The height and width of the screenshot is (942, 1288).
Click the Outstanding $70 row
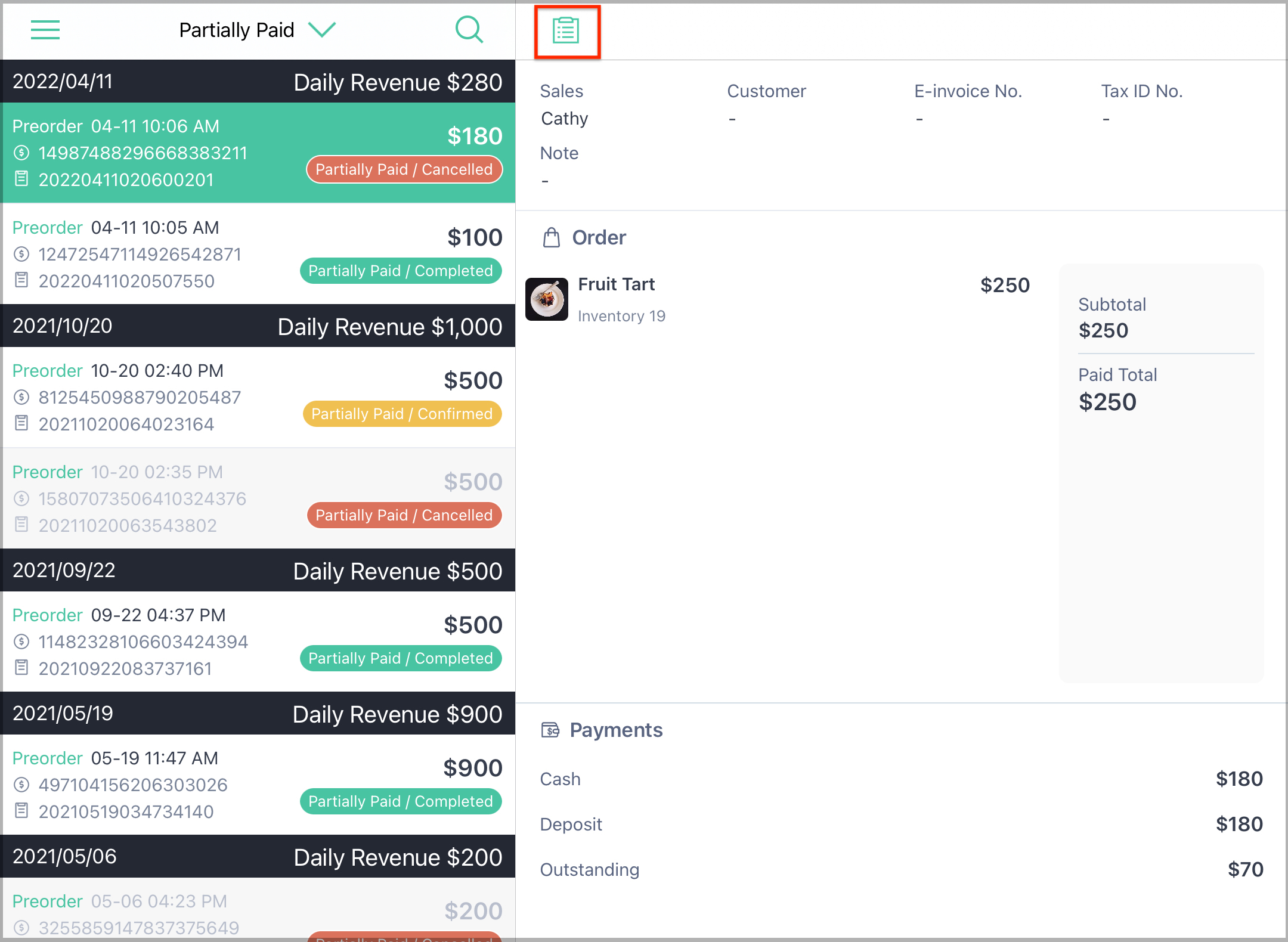pyautogui.click(x=901, y=869)
